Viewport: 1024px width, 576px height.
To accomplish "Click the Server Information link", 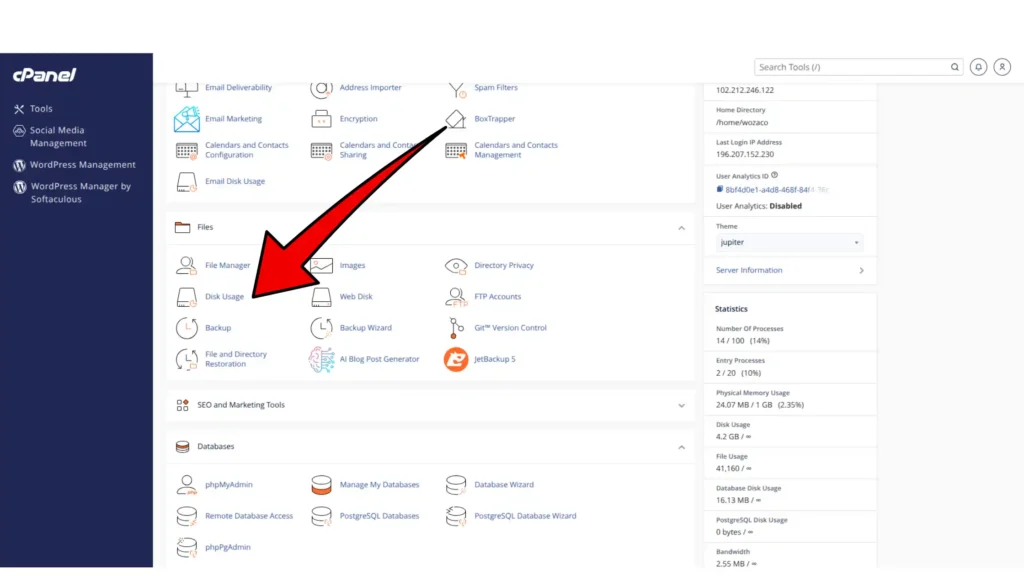I will tap(748, 270).
